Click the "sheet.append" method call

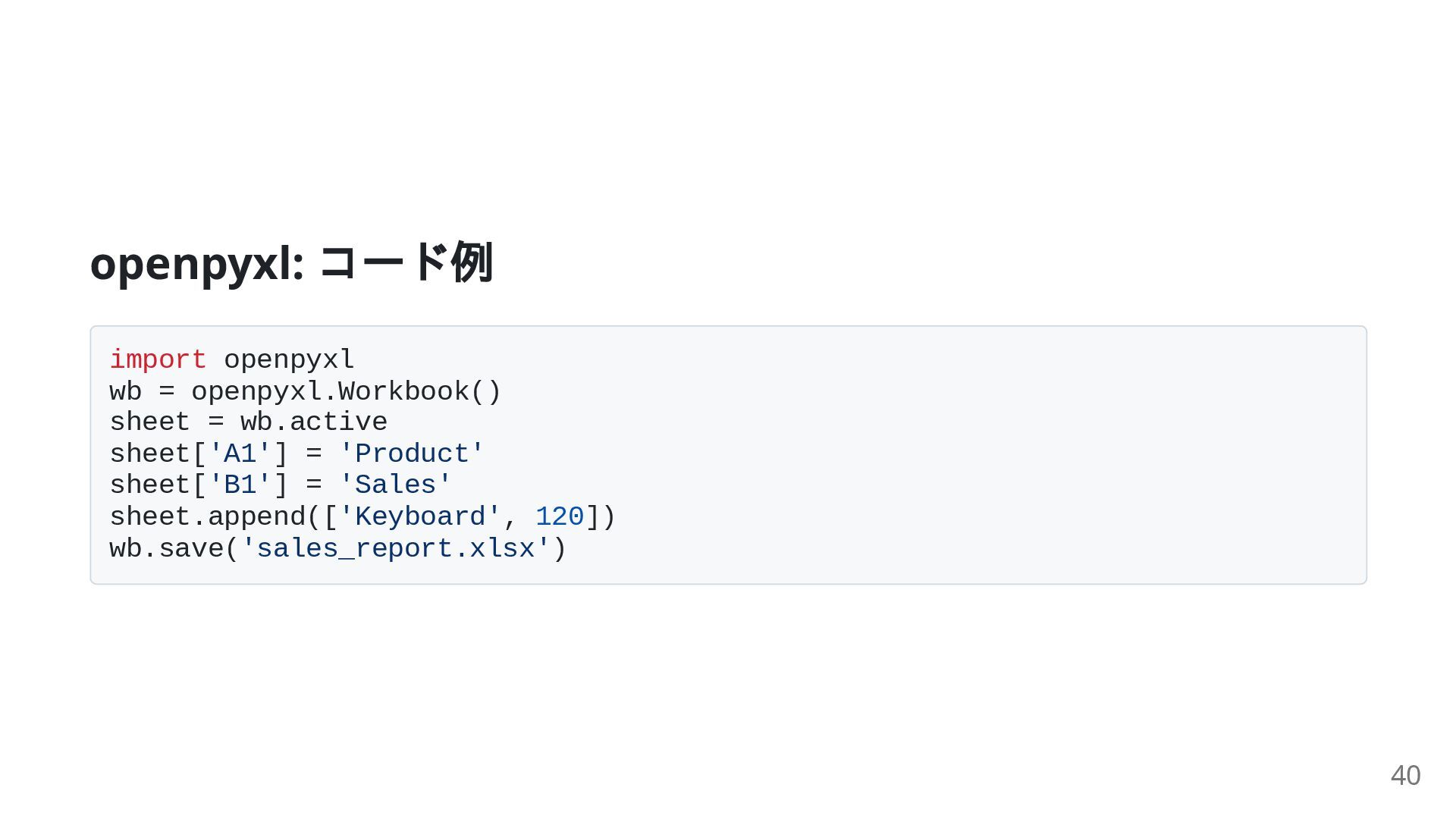point(207,517)
